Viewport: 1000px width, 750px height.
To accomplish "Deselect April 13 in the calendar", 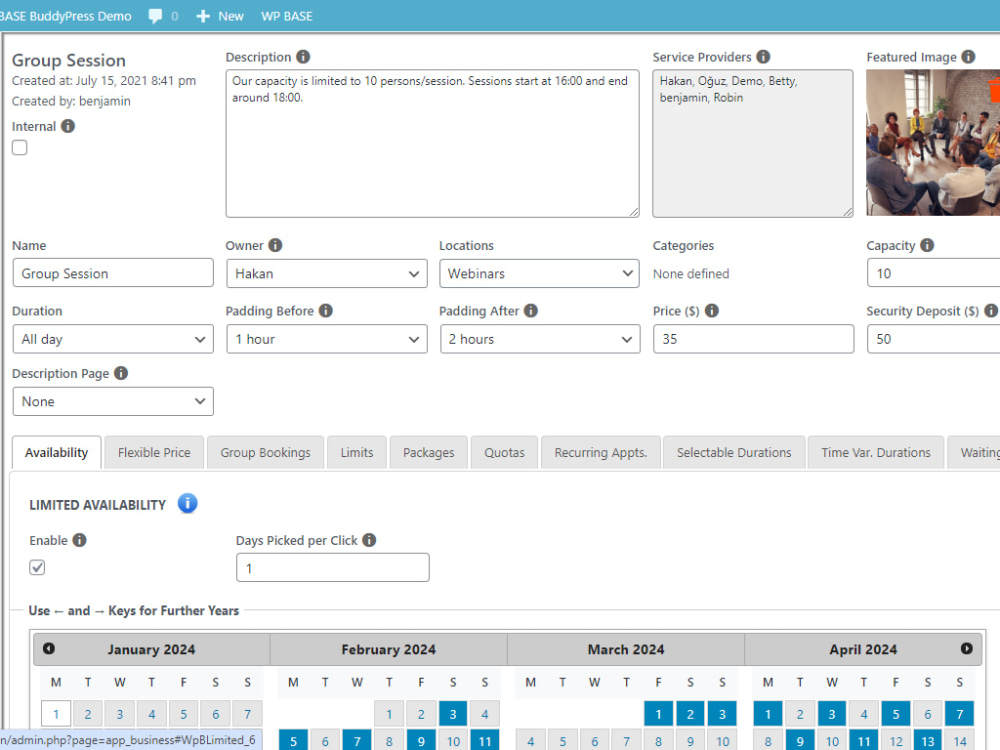I will pyautogui.click(x=927, y=741).
